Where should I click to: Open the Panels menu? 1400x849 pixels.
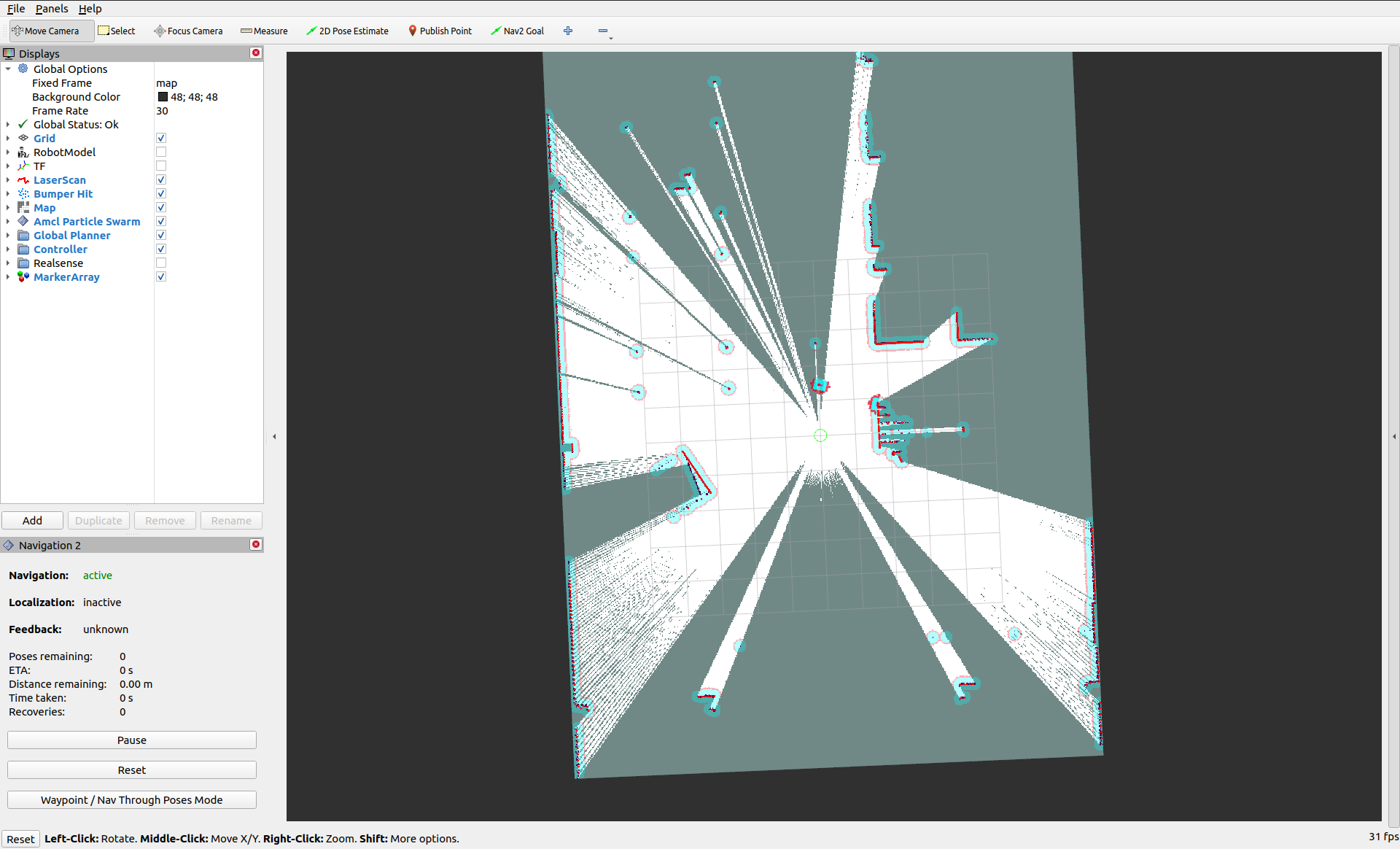pyautogui.click(x=51, y=9)
